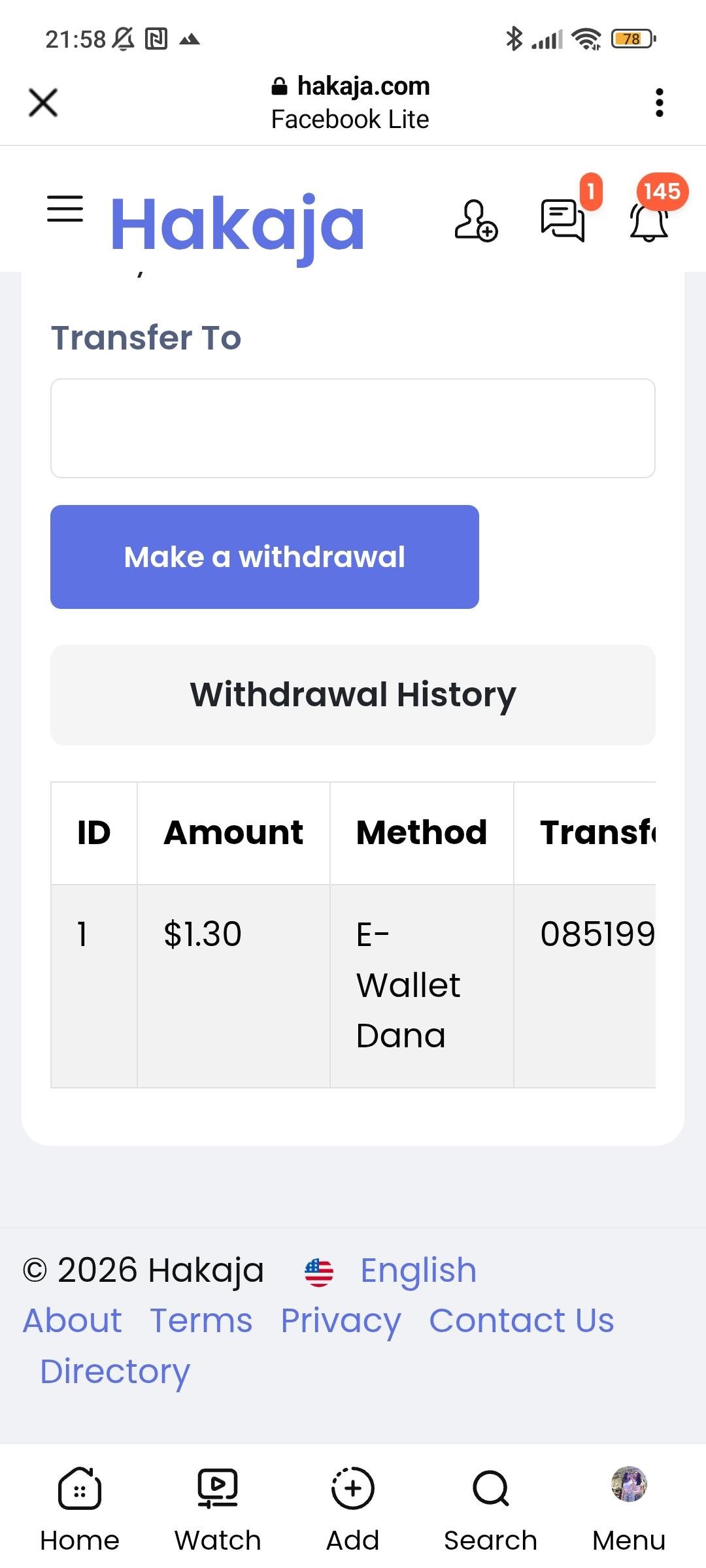
Task: Open the Contact Us link
Action: coord(522,1321)
